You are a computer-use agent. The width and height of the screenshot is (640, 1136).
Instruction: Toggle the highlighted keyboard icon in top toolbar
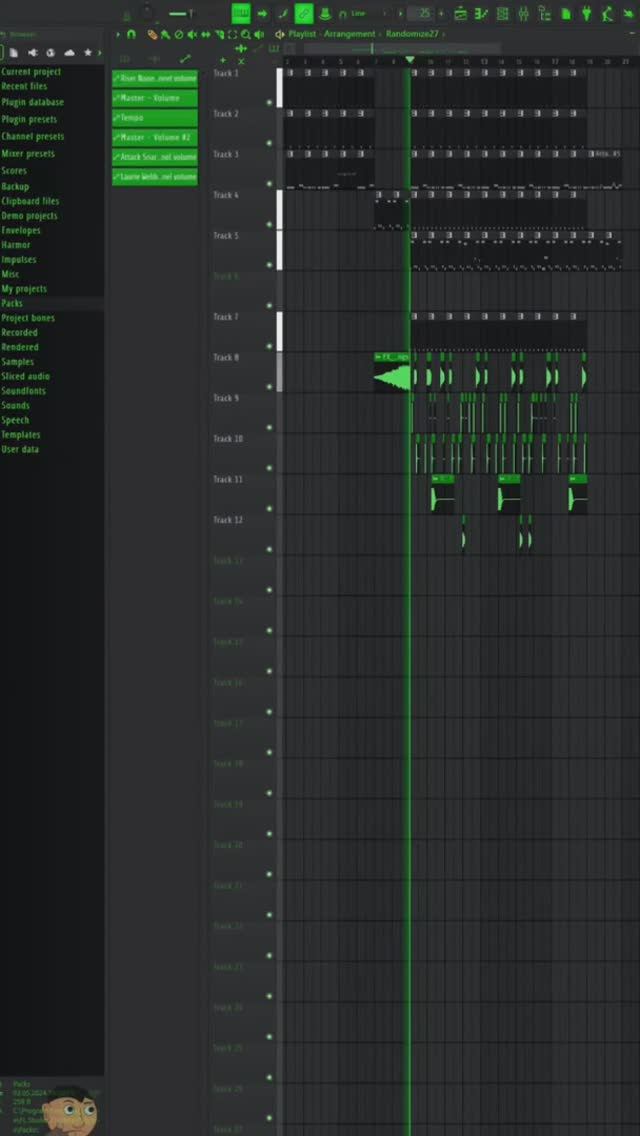(x=241, y=14)
